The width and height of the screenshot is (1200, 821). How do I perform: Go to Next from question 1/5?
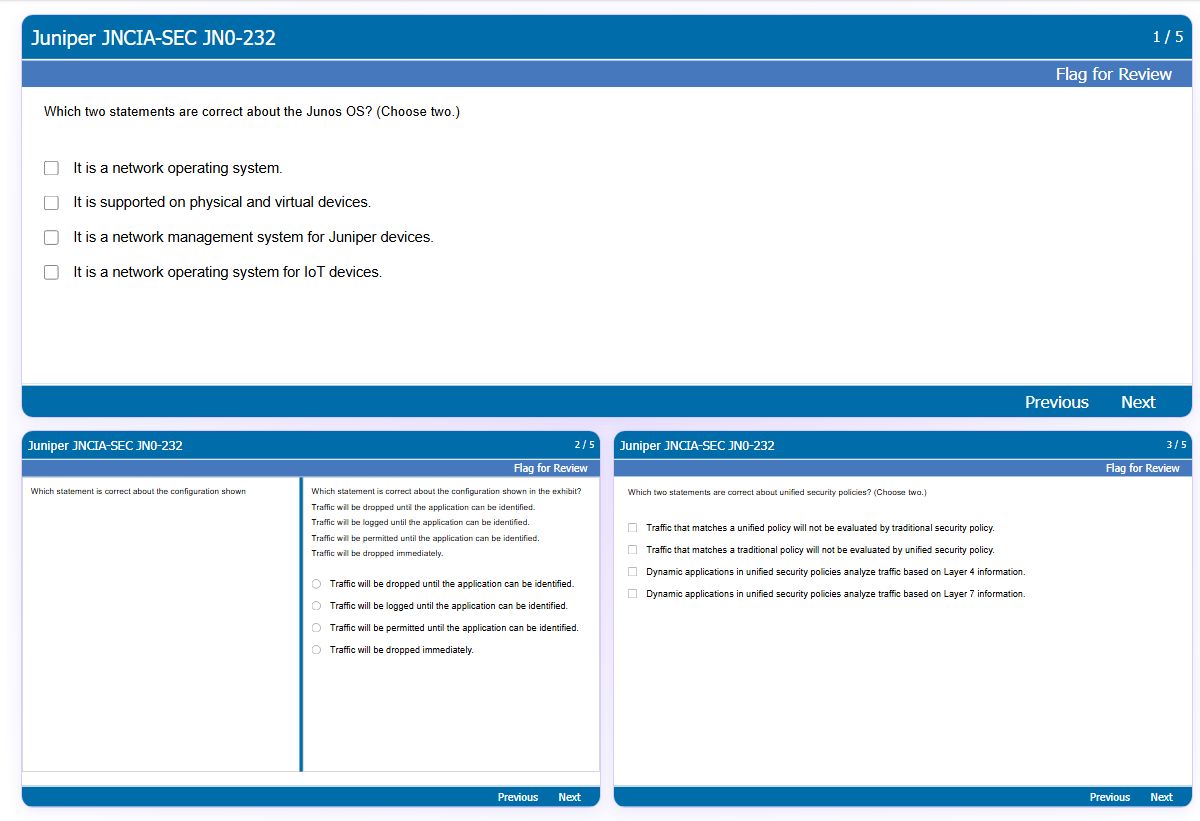pos(1138,402)
